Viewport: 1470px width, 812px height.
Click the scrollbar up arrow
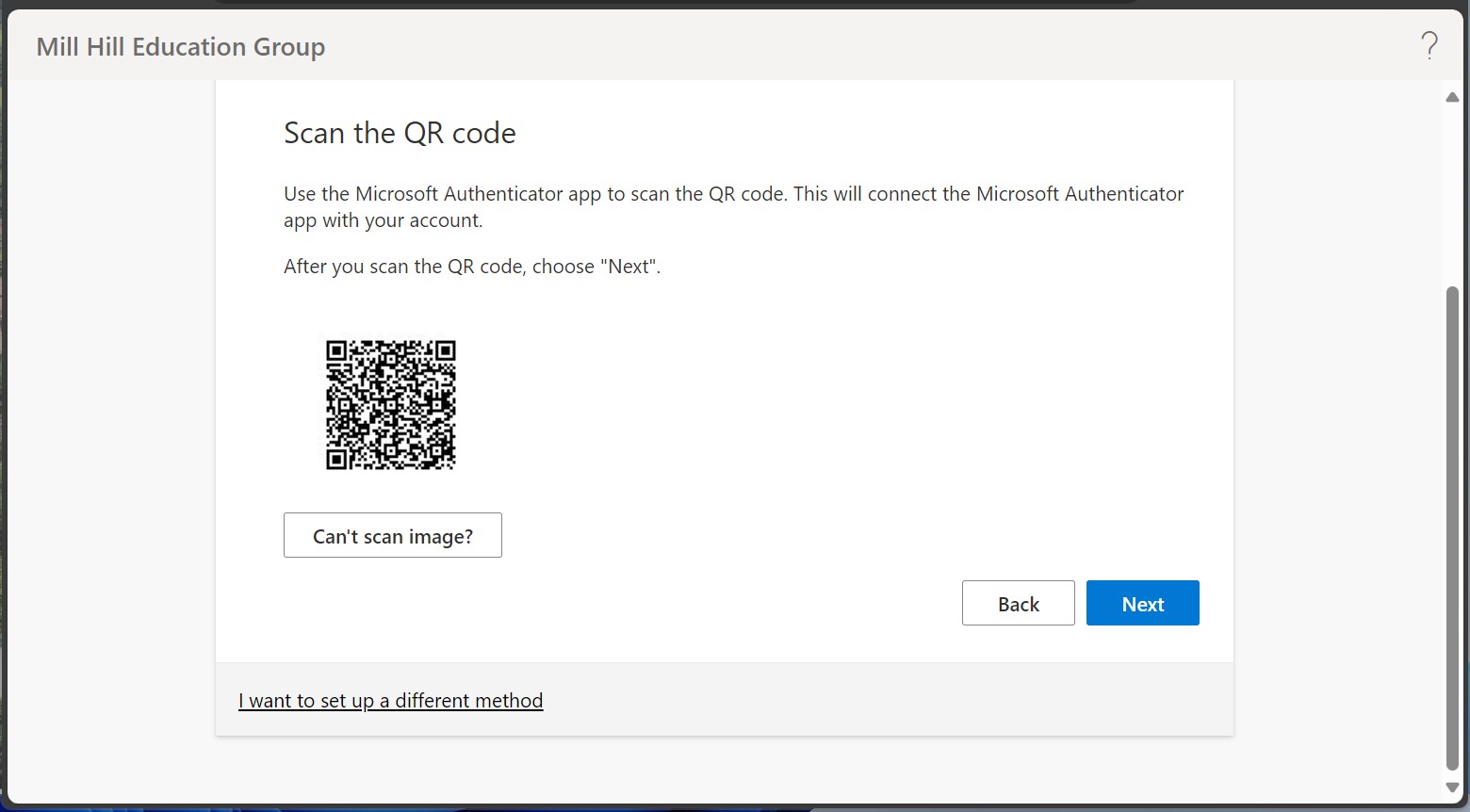1452,97
